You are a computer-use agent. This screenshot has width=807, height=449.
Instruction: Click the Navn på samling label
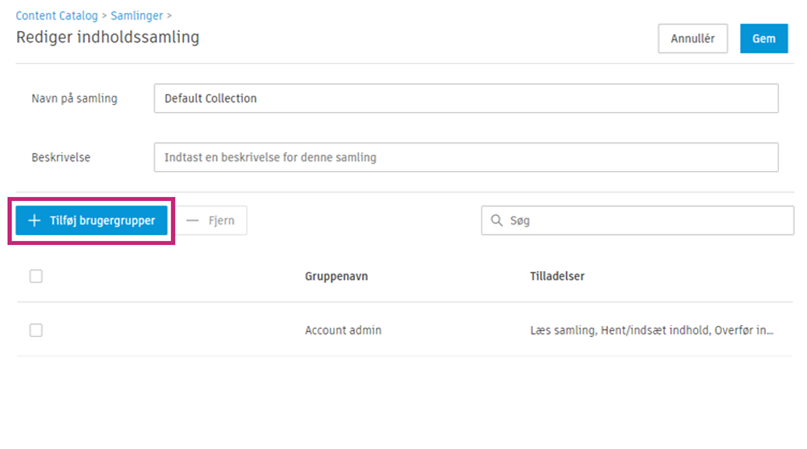click(x=76, y=99)
